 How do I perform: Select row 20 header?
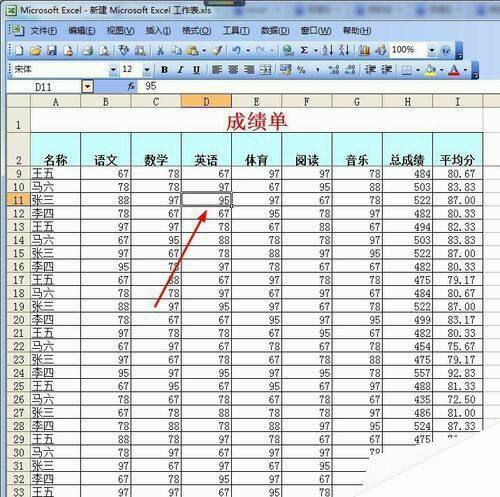(18, 320)
